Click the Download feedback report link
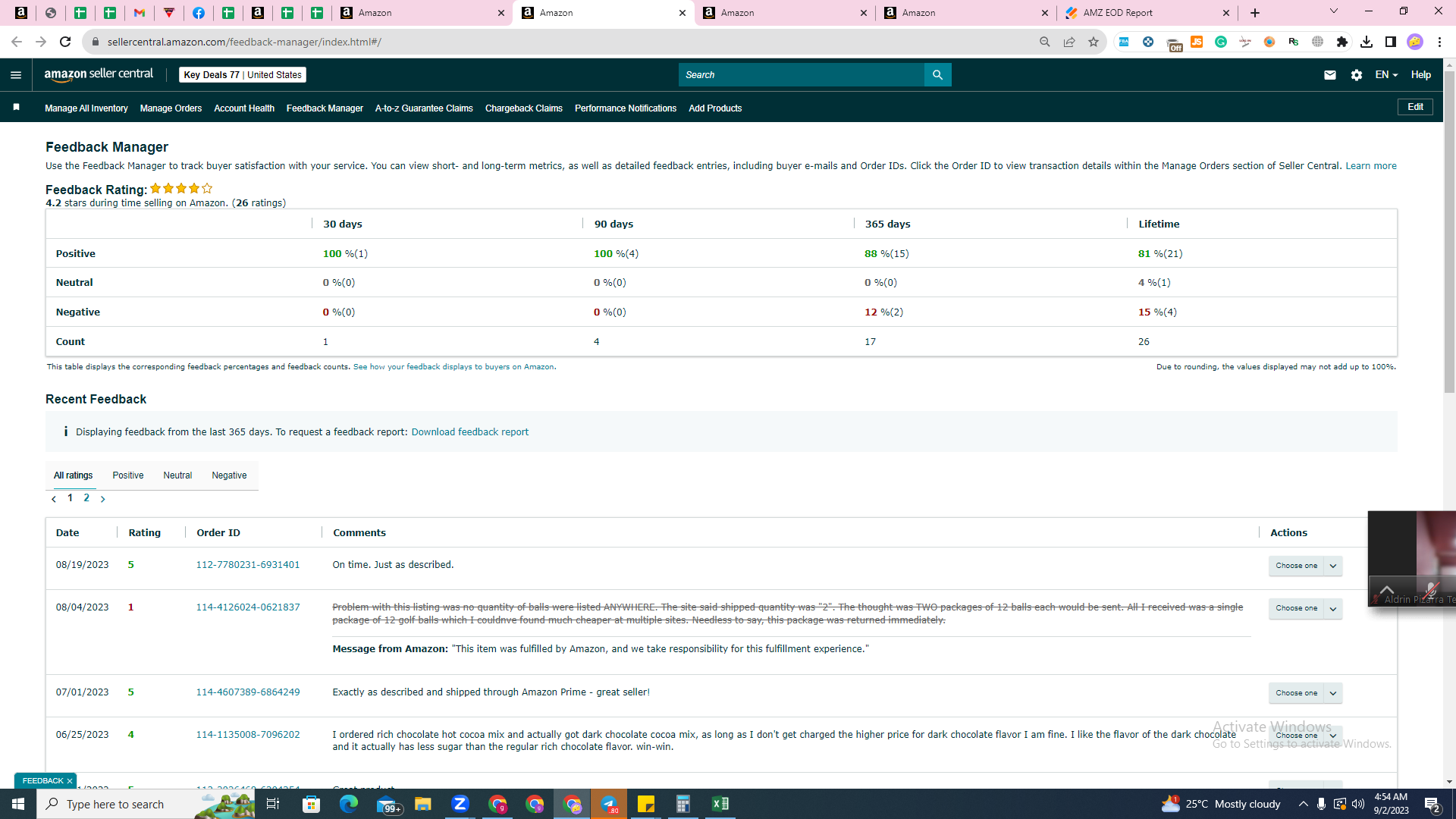Screen dimensions: 1456x819 click(470, 432)
